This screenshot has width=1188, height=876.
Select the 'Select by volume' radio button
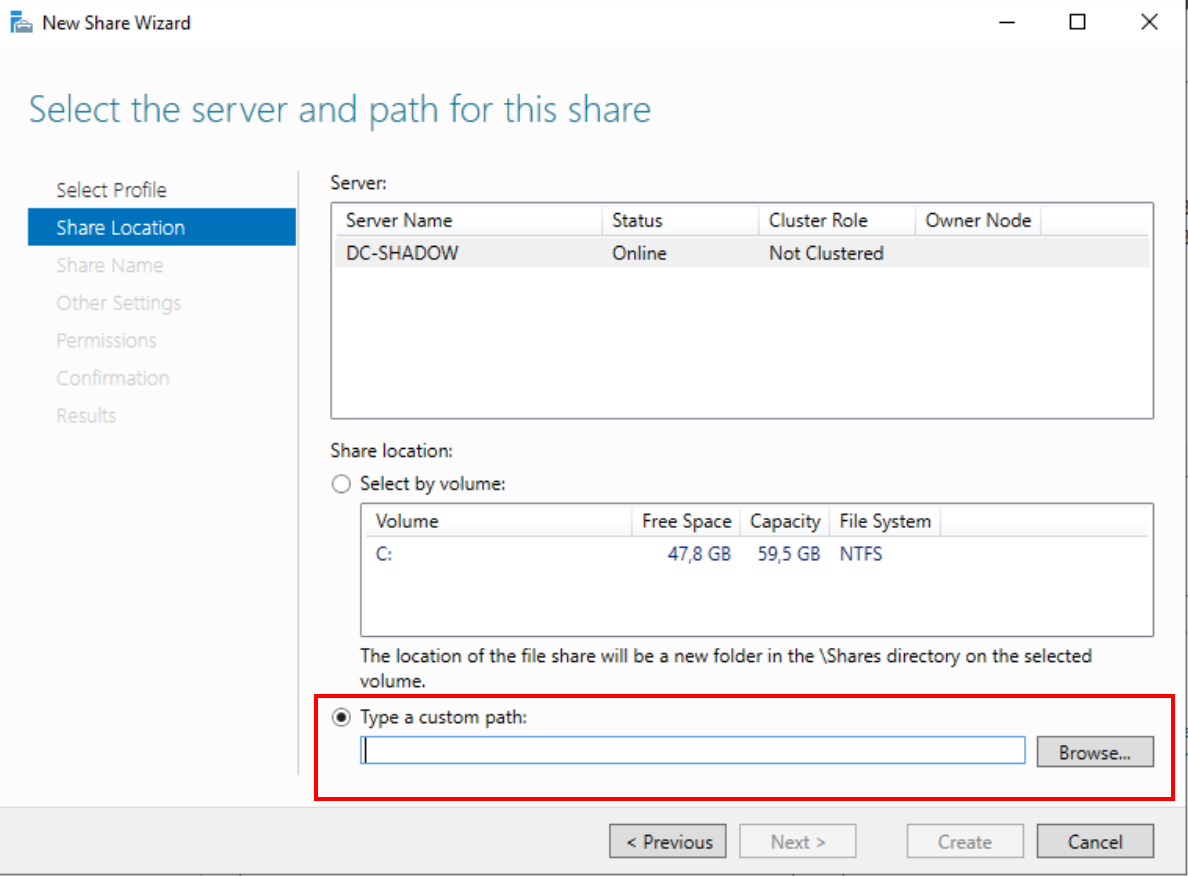pos(342,484)
